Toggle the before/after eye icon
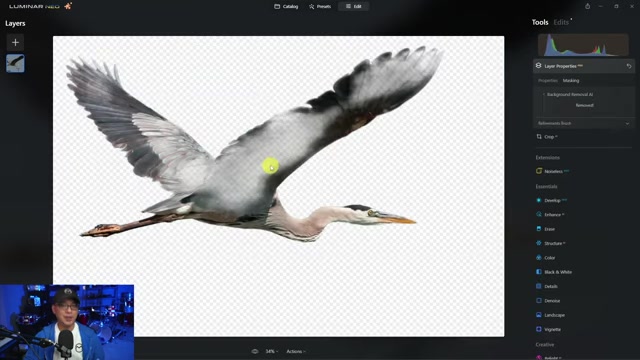Viewport: 640px width, 360px height. click(255, 351)
